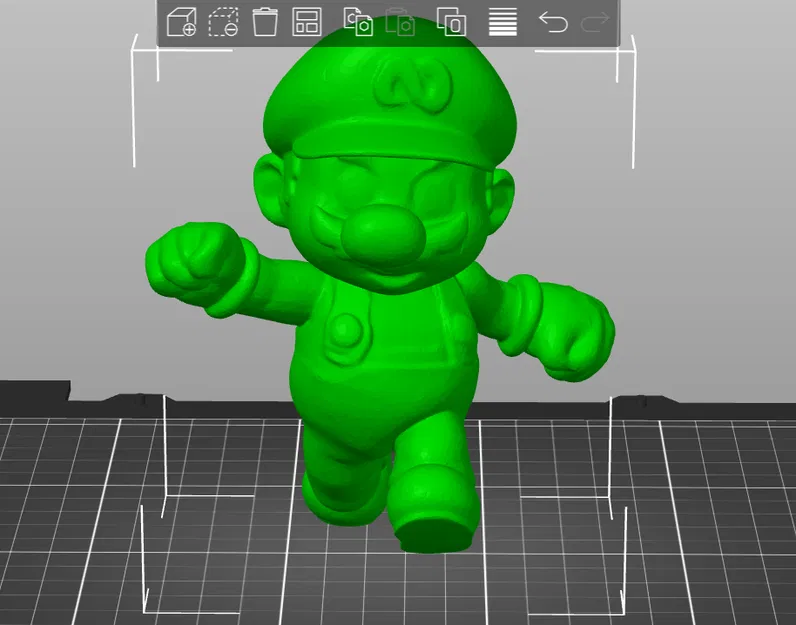Click the Copy icon in toolbar
The width and height of the screenshot is (796, 625).
pos(358,22)
